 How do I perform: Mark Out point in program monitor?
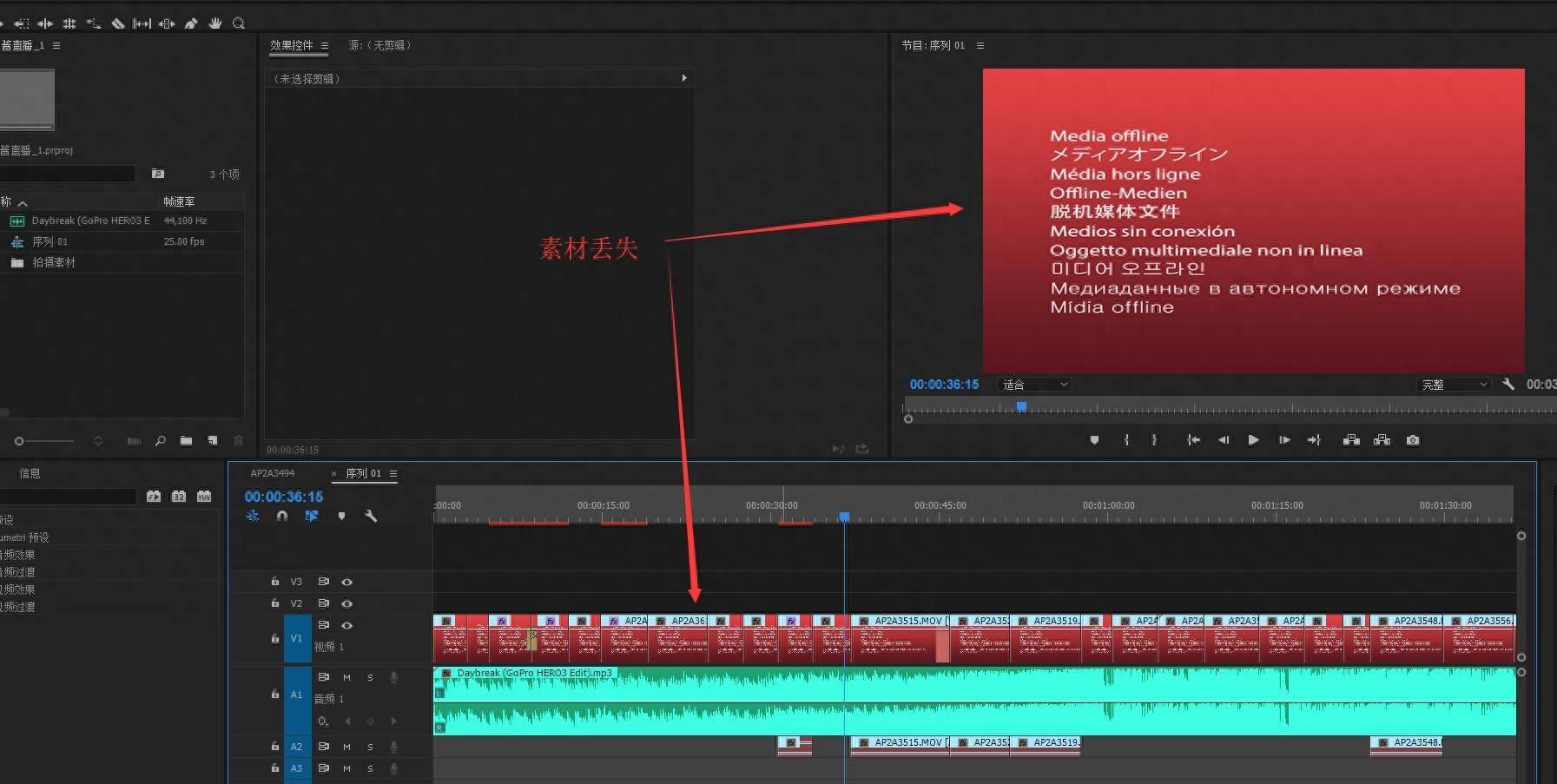[x=1154, y=440]
